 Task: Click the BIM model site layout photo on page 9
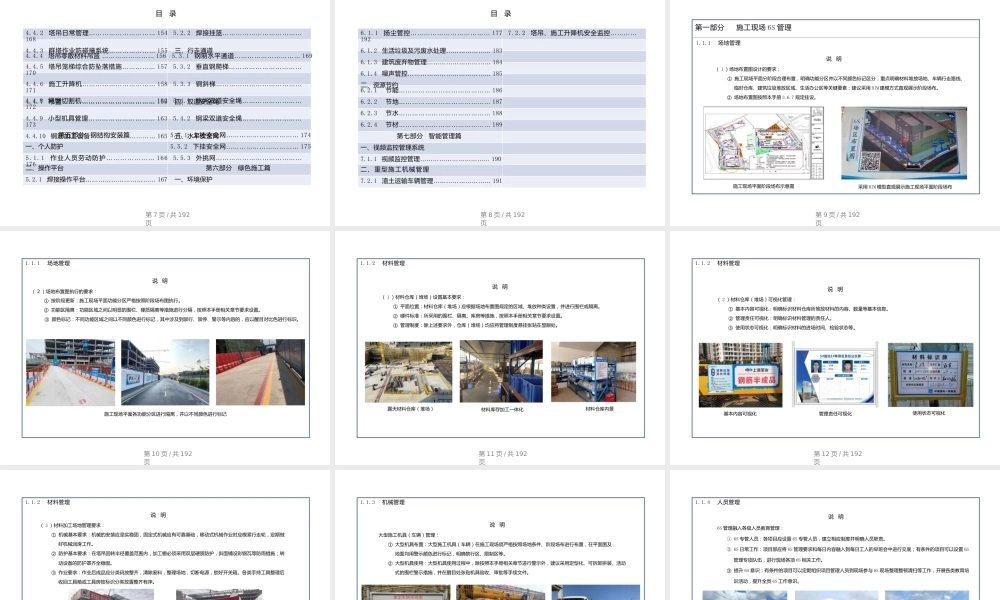pos(904,143)
